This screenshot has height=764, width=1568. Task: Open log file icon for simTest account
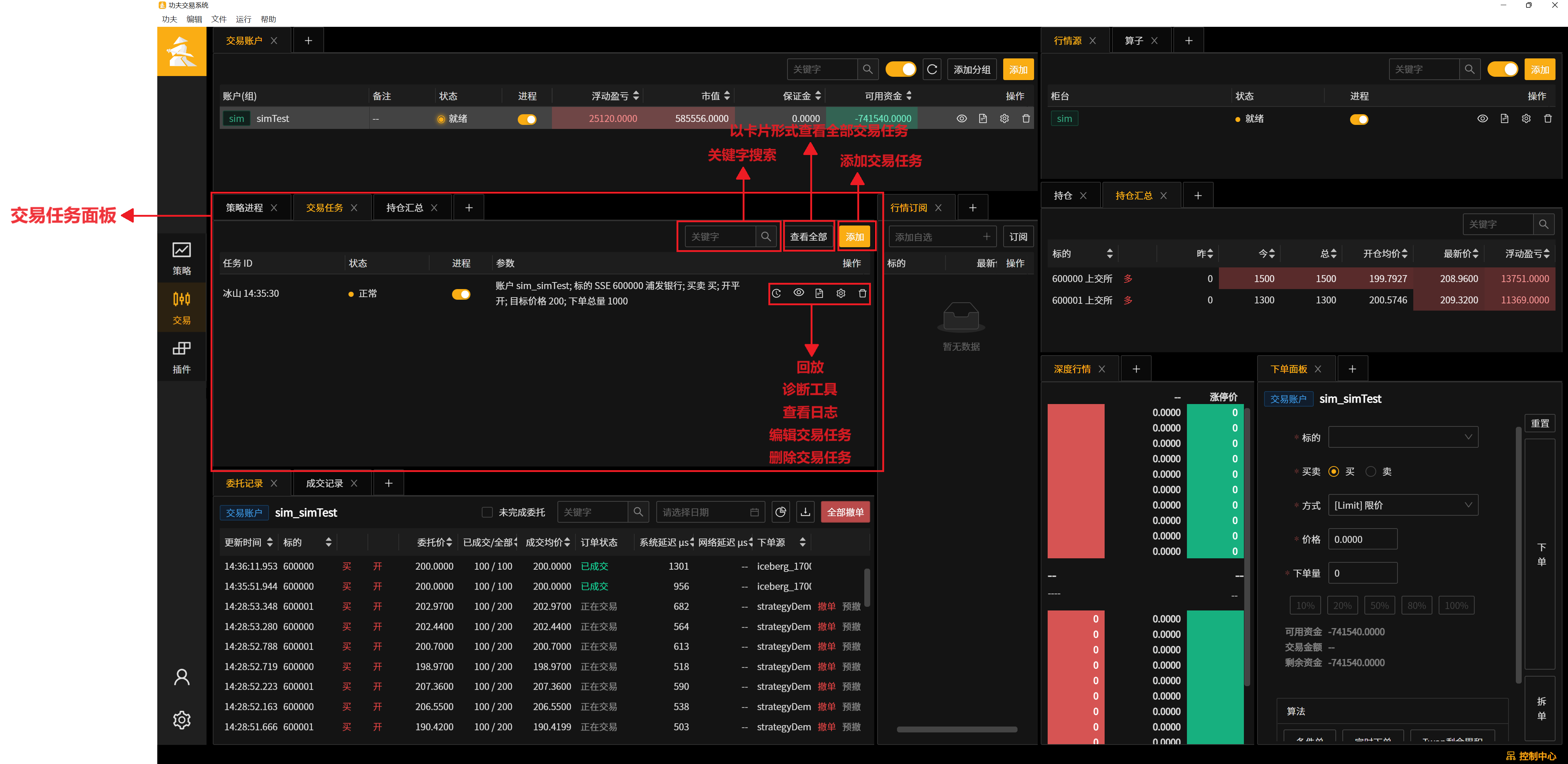pyautogui.click(x=983, y=119)
